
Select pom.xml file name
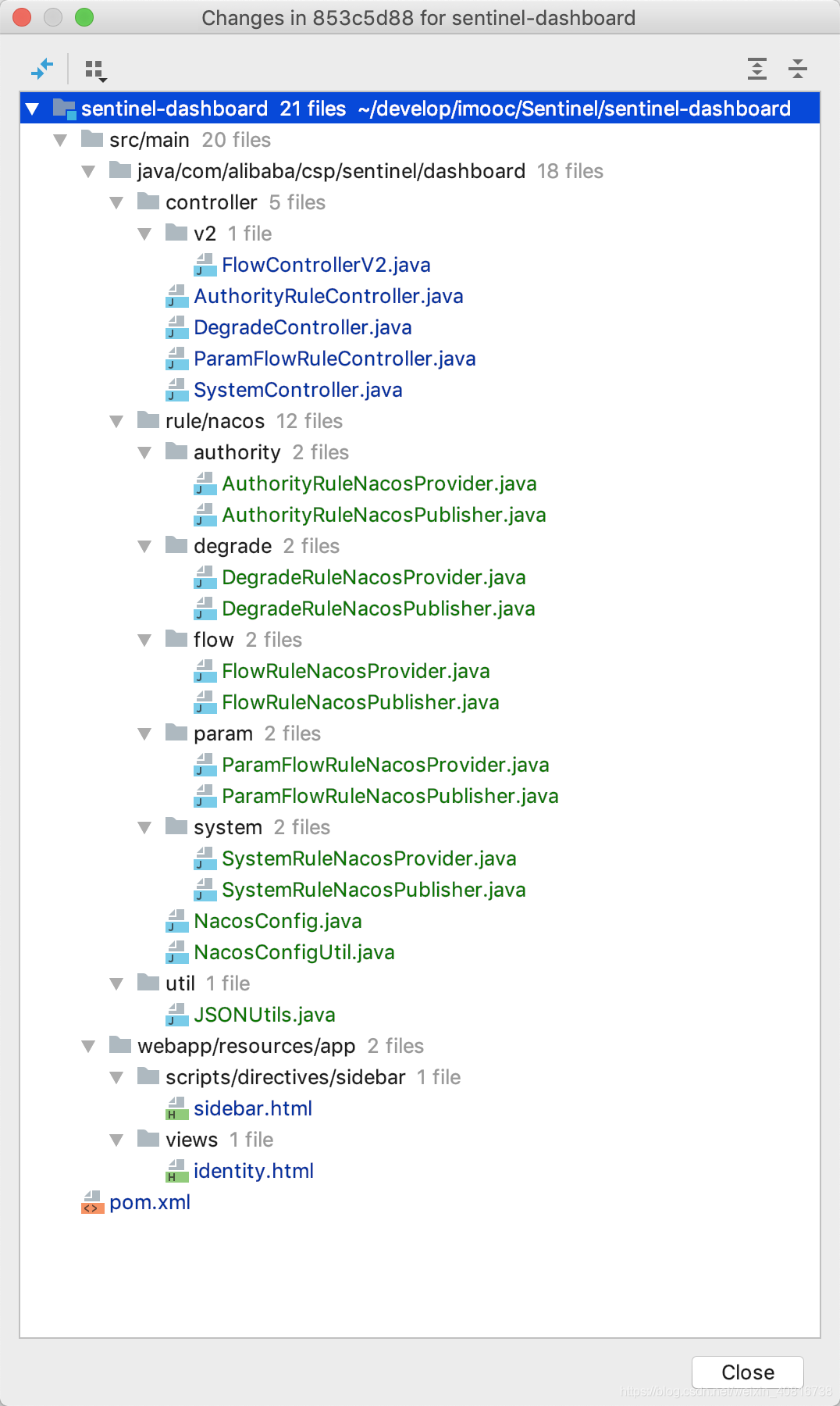pyautogui.click(x=150, y=1202)
